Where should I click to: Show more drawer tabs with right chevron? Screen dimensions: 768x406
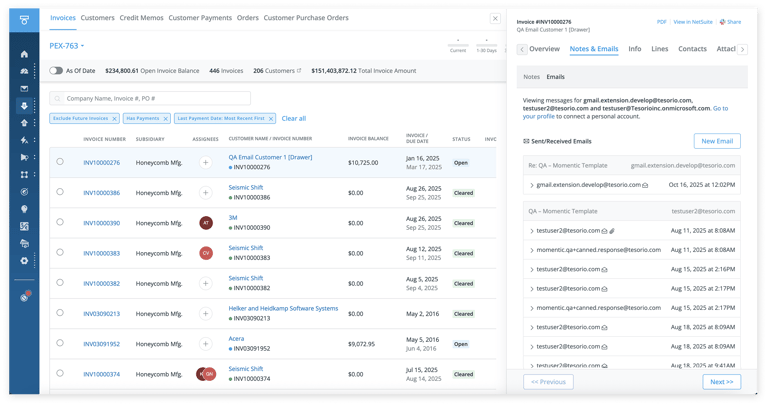[743, 49]
